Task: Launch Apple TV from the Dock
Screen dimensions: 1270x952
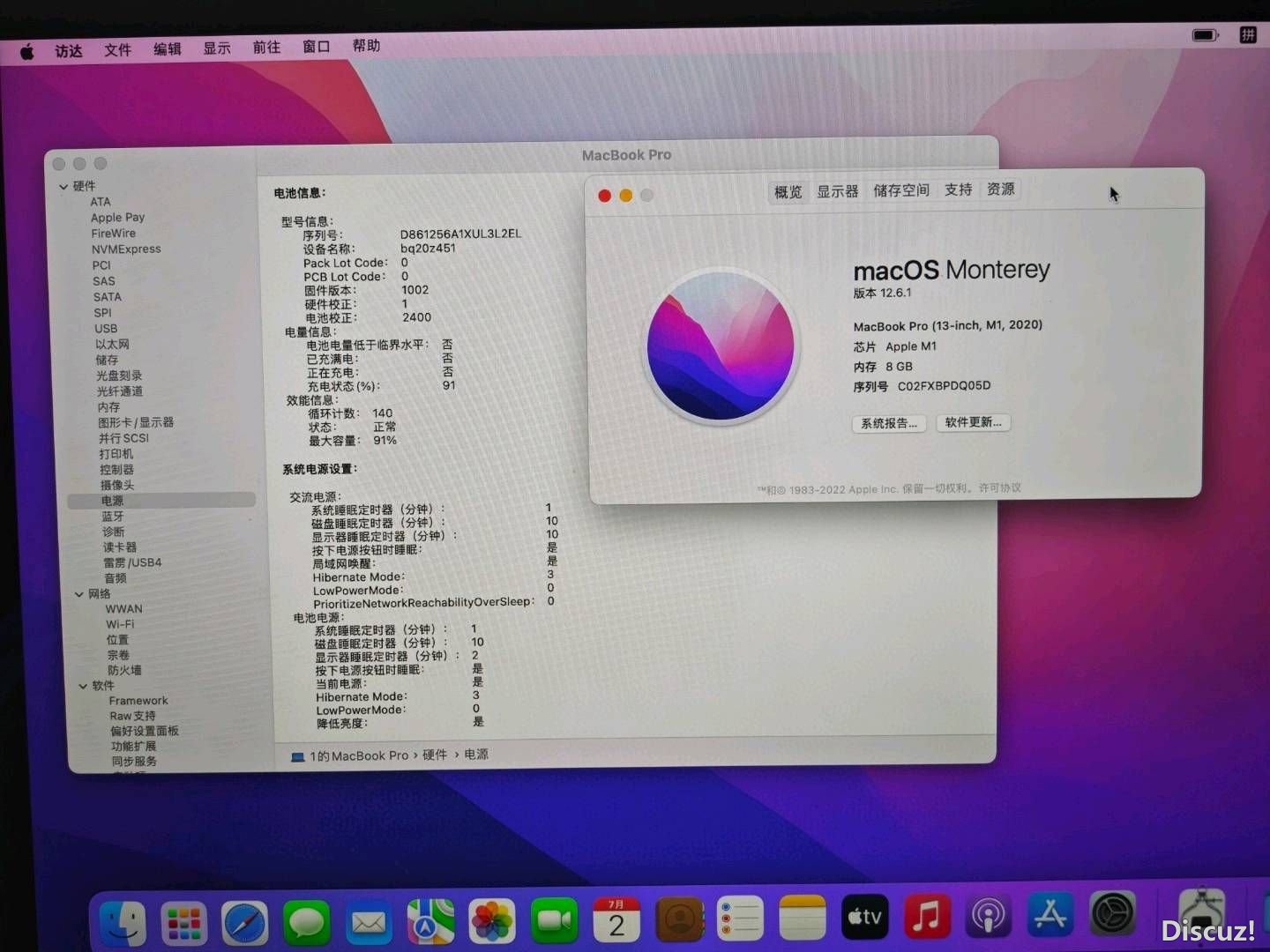Action: click(864, 917)
